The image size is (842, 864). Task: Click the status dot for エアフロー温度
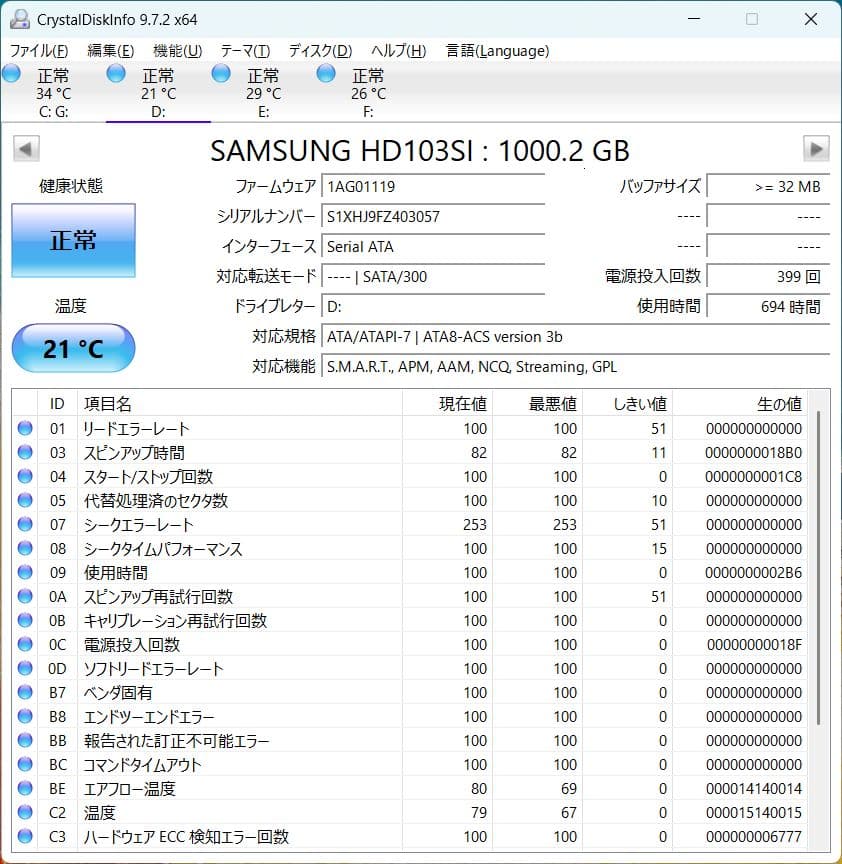(24, 789)
